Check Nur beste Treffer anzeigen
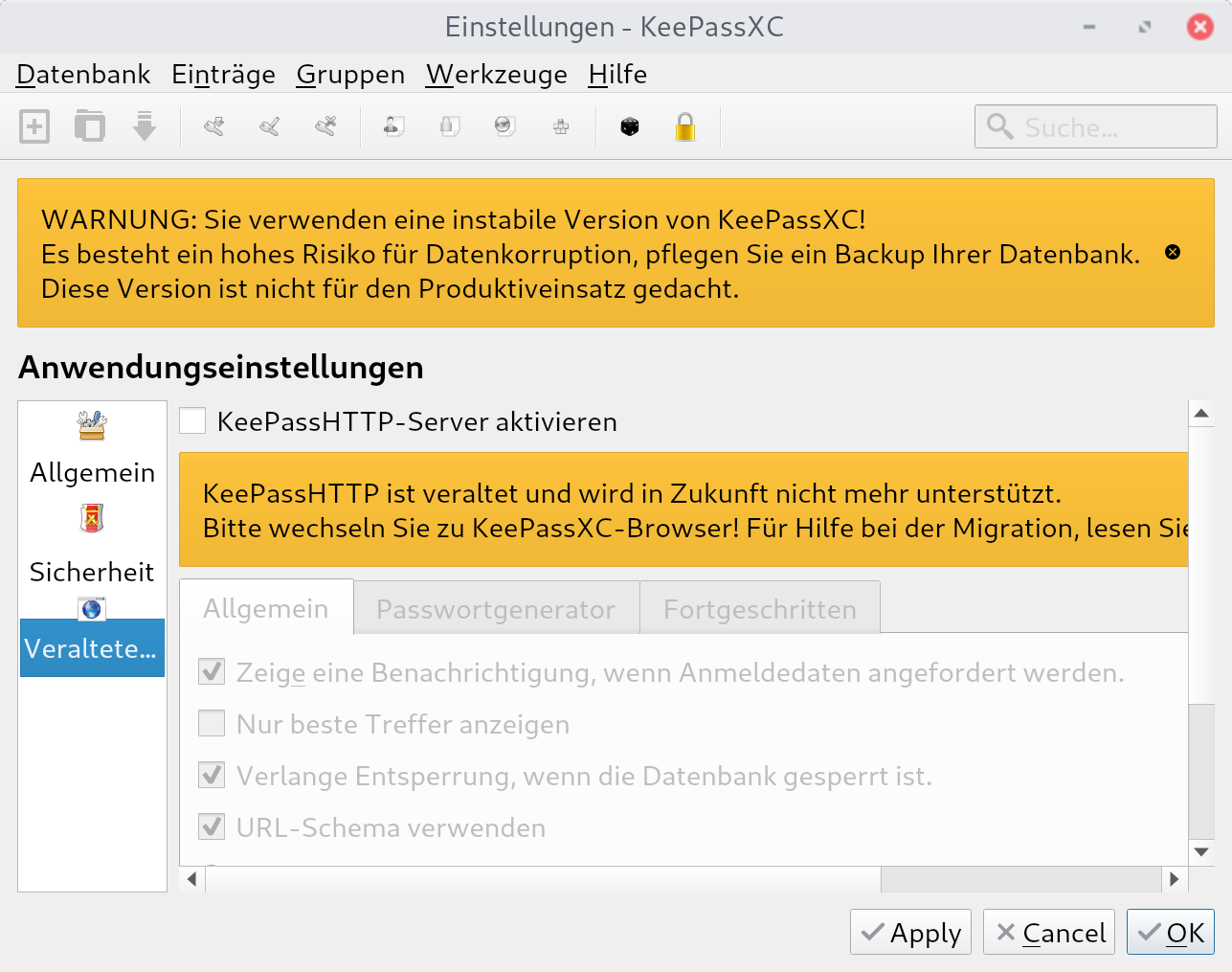Screen dimensions: 1232x972 tap(211, 723)
